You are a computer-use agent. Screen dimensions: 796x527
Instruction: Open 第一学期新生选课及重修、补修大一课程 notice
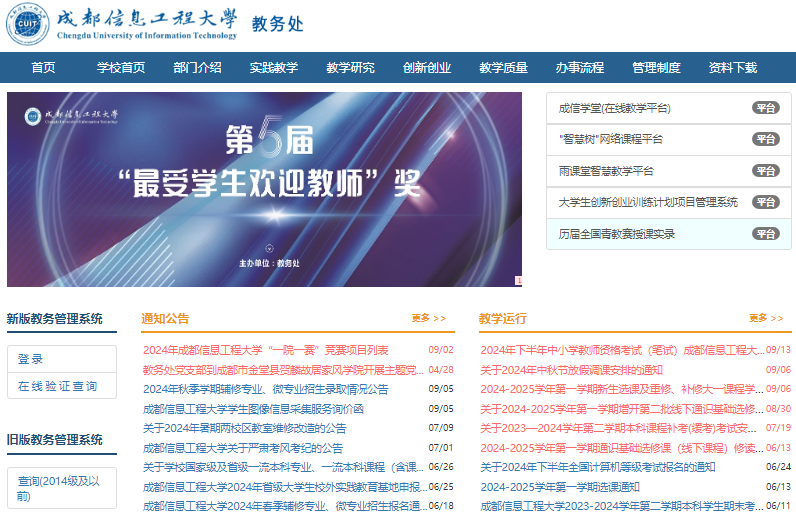click(x=622, y=389)
